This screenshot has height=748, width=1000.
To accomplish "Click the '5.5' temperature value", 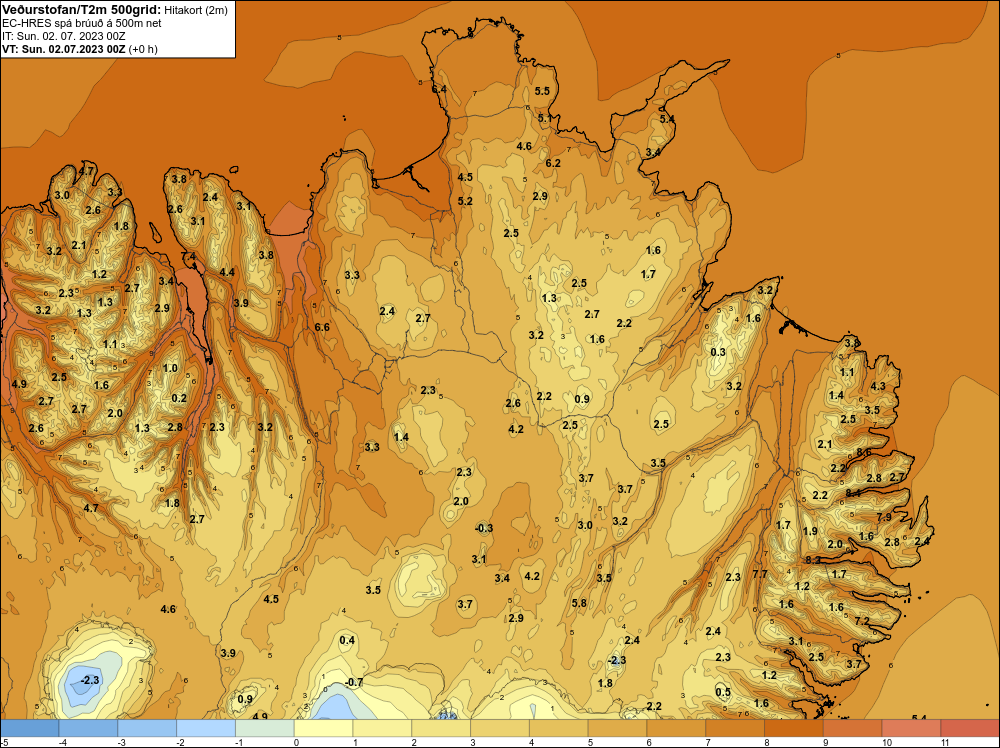I will click(x=542, y=91).
